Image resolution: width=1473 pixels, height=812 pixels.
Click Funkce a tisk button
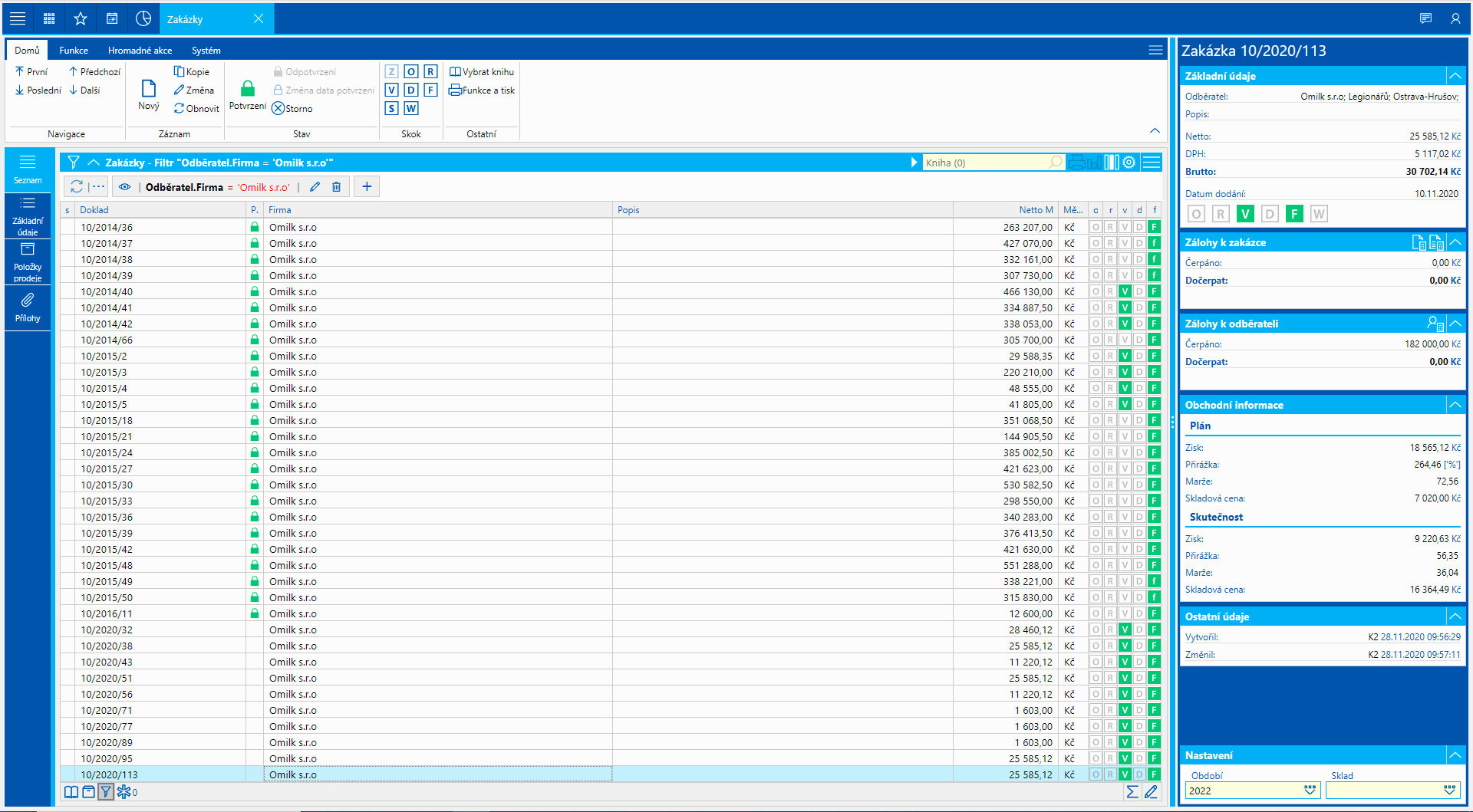pos(481,90)
